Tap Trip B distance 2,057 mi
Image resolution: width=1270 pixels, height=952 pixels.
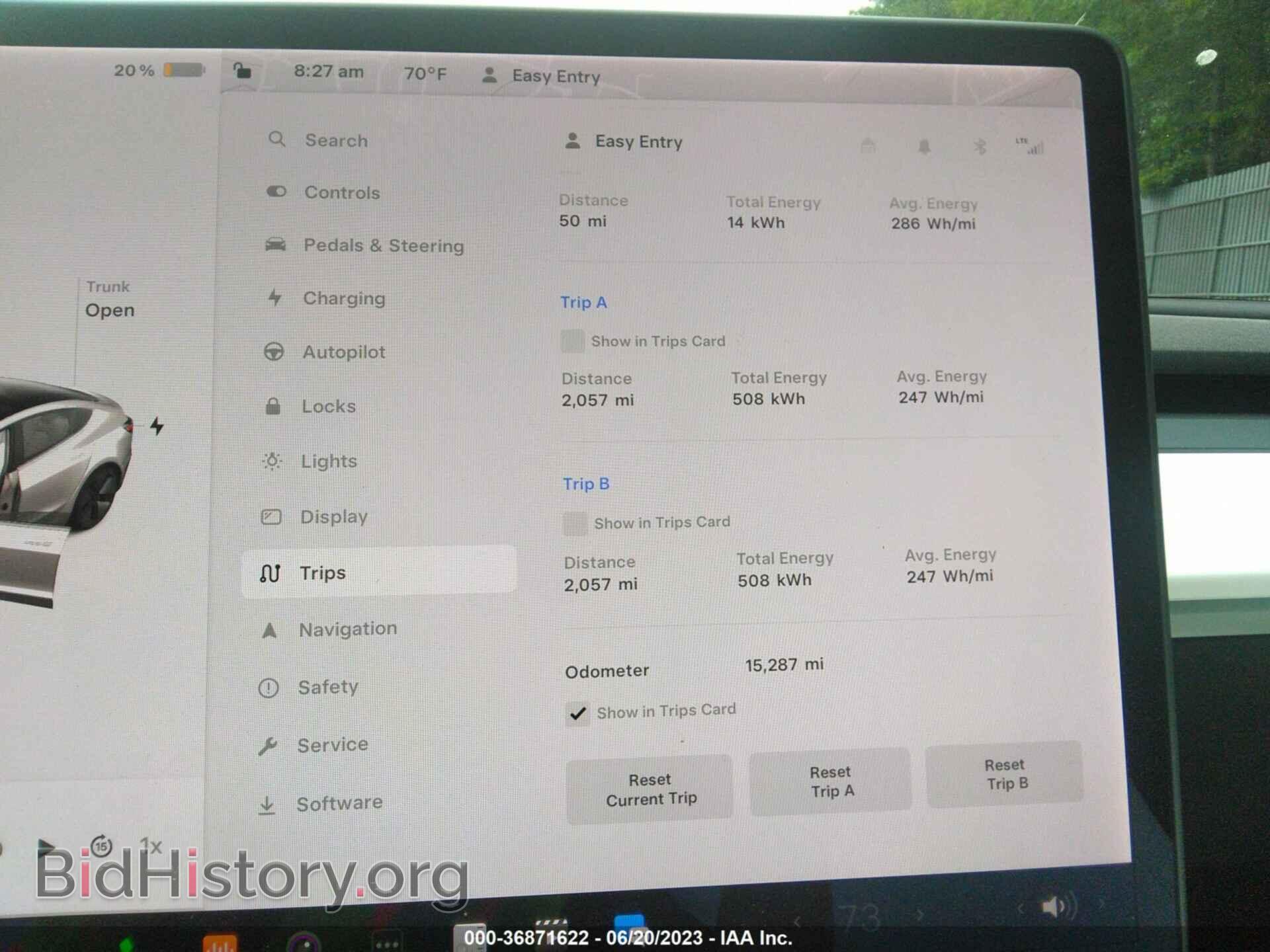(x=601, y=584)
